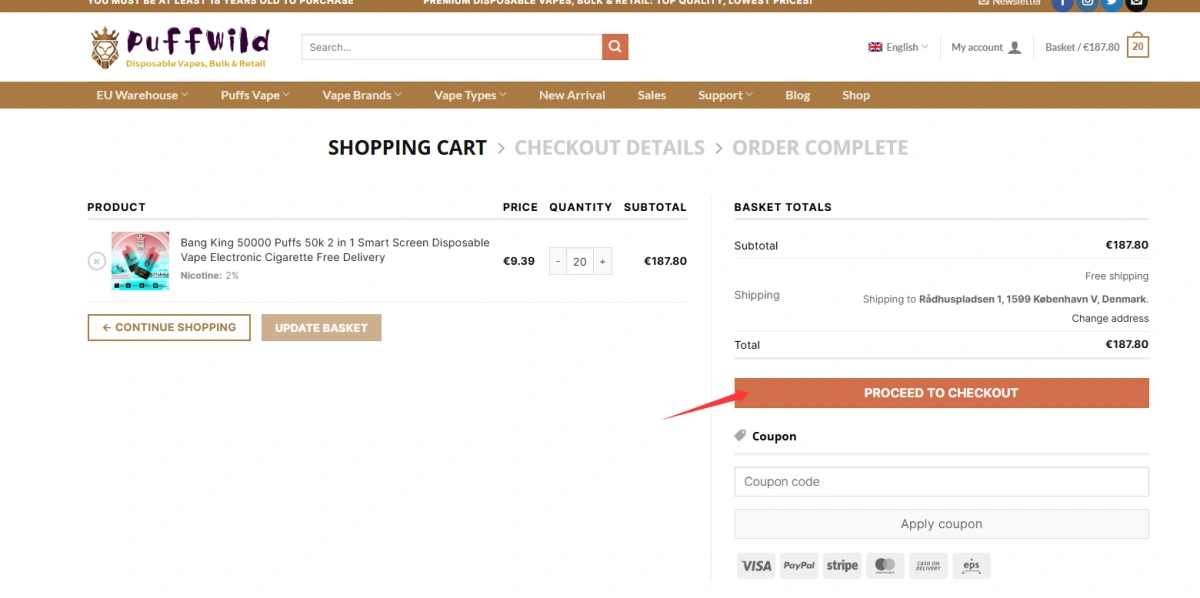Open Instagram social icon in top bar
This screenshot has height=598, width=1200.
1087,3
